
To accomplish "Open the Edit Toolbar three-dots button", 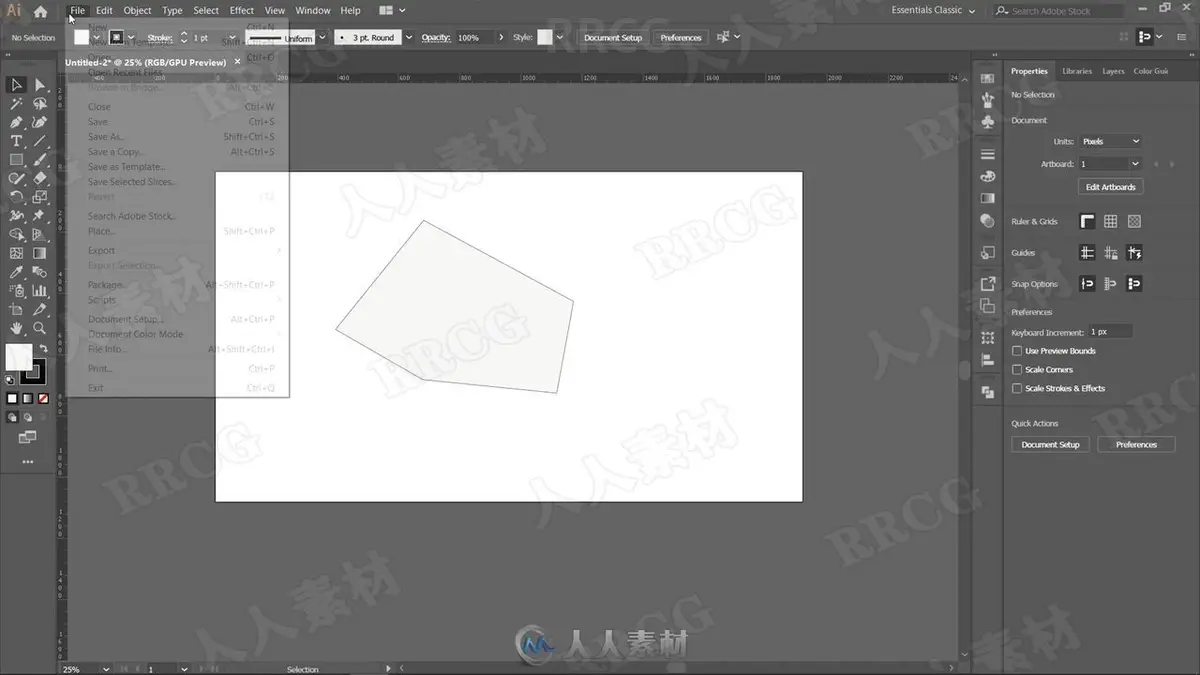I will [27, 462].
